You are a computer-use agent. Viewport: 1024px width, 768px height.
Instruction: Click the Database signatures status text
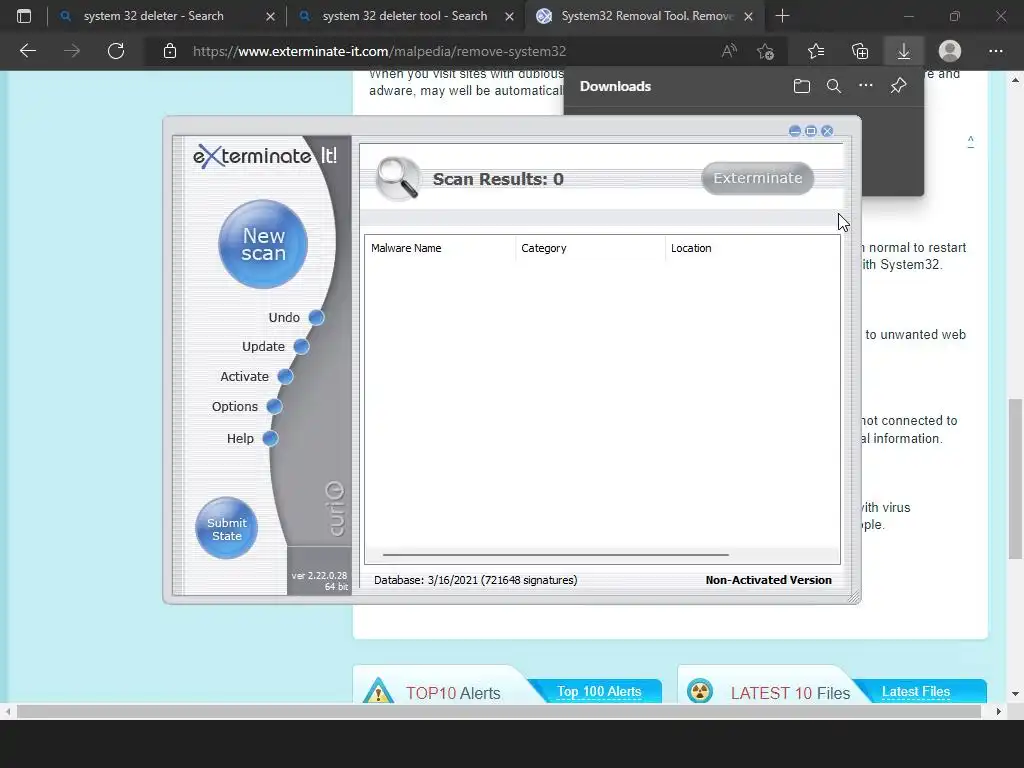coord(475,580)
